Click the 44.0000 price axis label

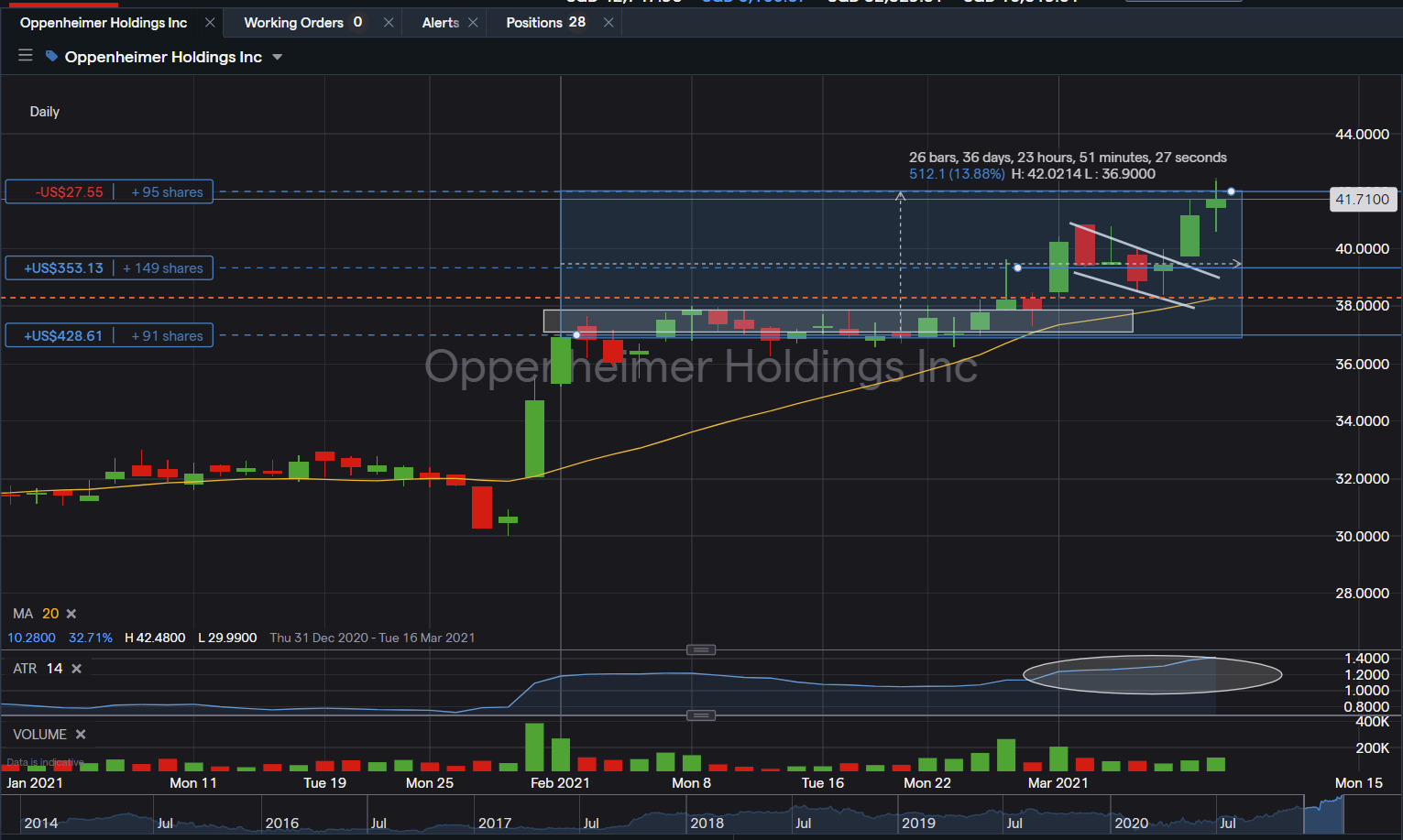(1363, 135)
